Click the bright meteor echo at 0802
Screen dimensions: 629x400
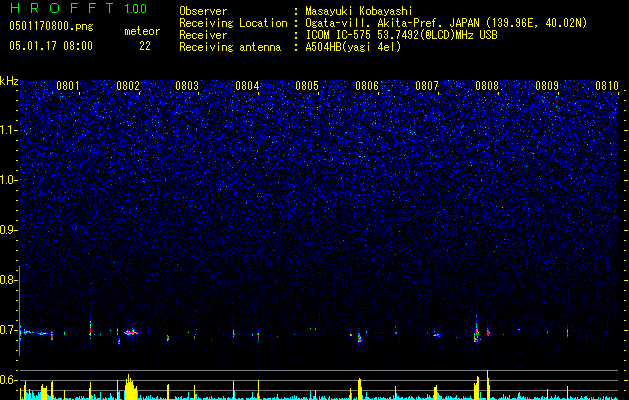[x=130, y=332]
